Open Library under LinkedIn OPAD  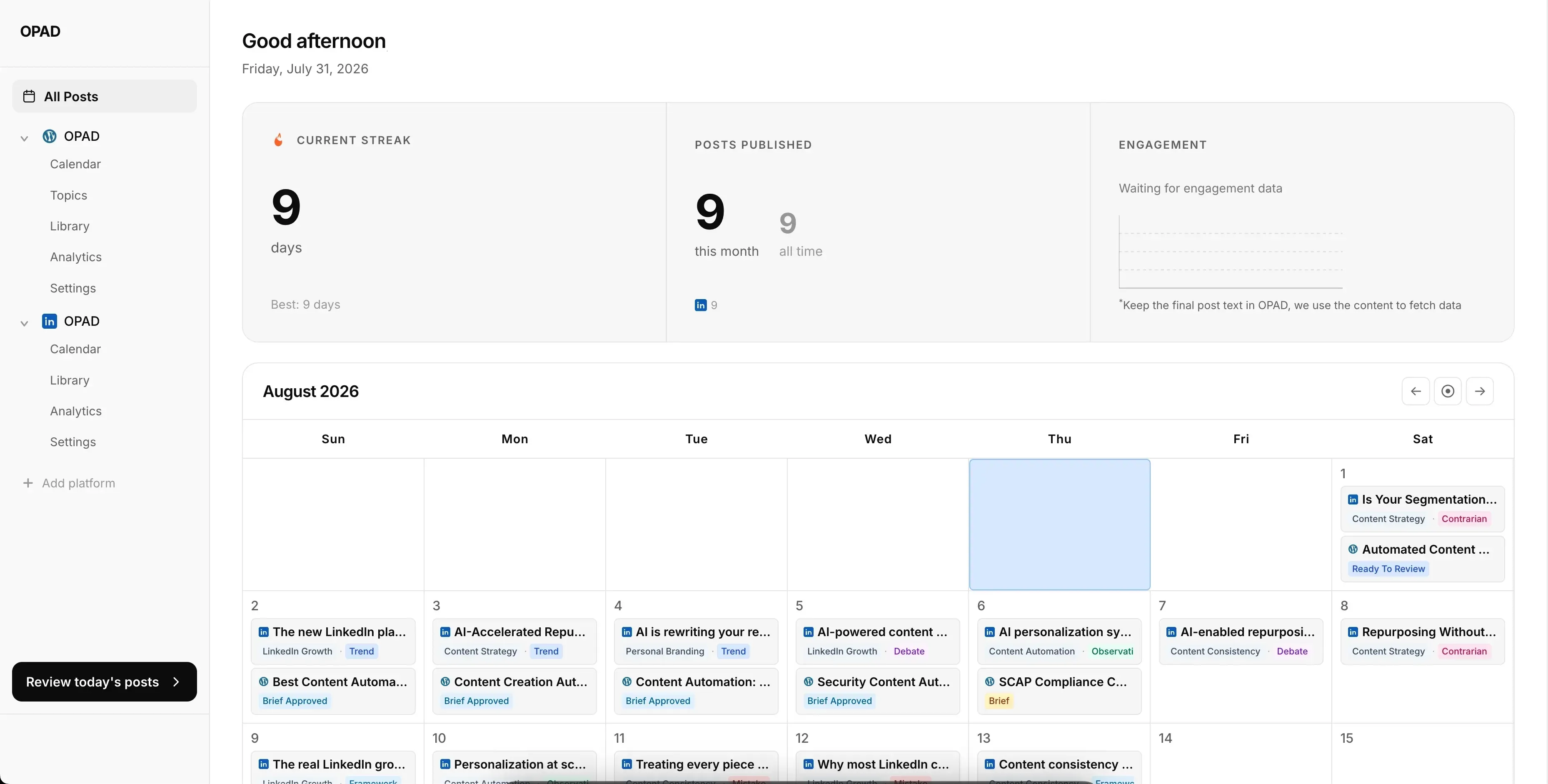click(70, 380)
